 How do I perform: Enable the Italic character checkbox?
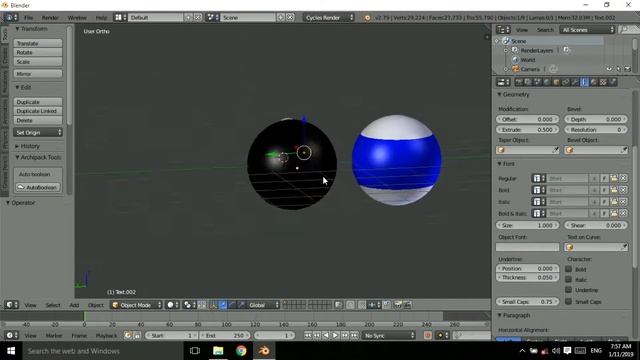click(x=568, y=279)
